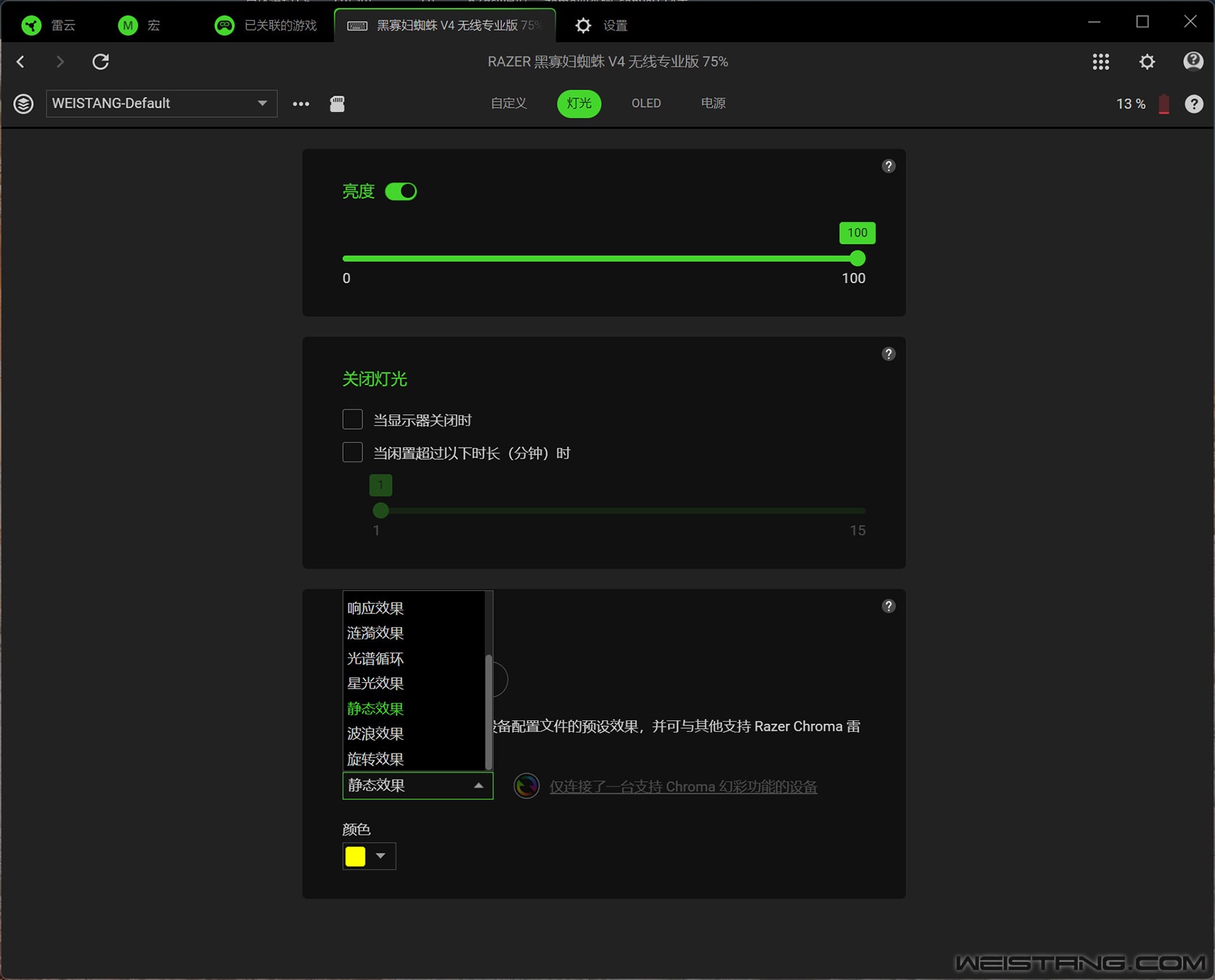
Task: Open the 仅连接了一台支持 Chroma link
Action: pos(683,787)
